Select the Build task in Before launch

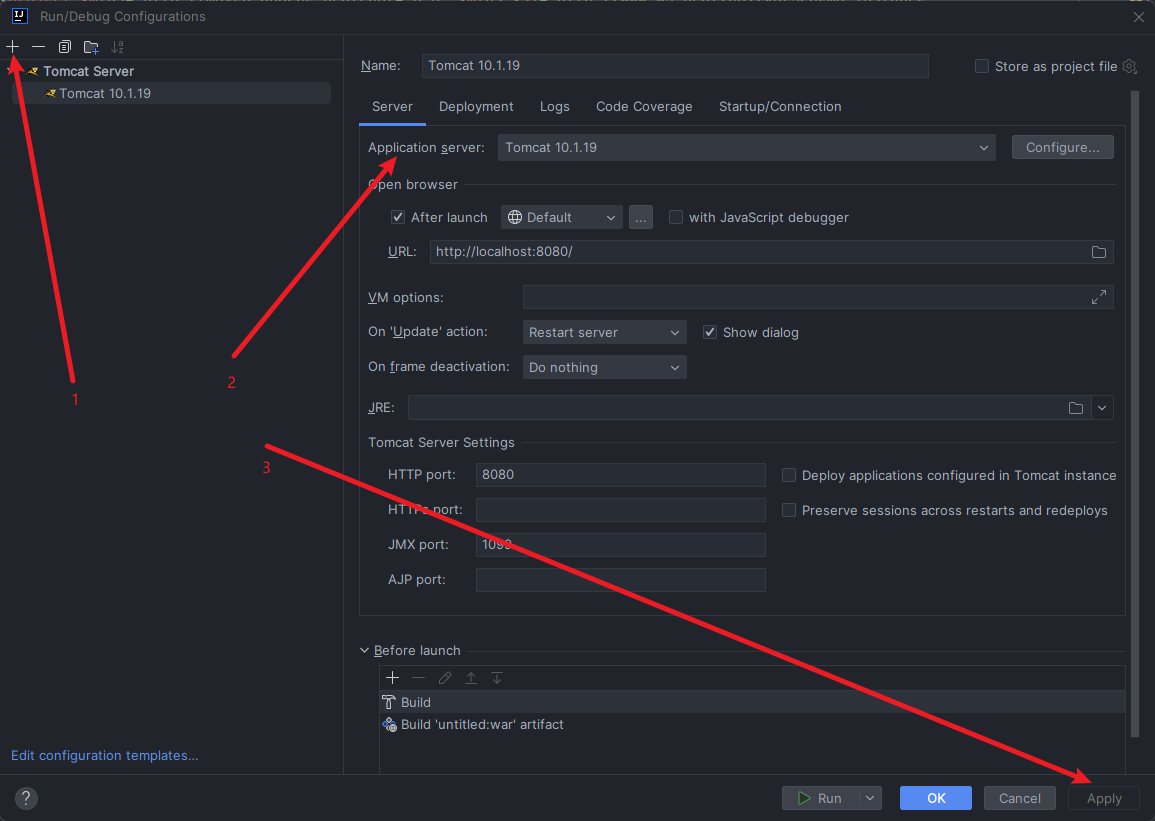click(x=753, y=702)
